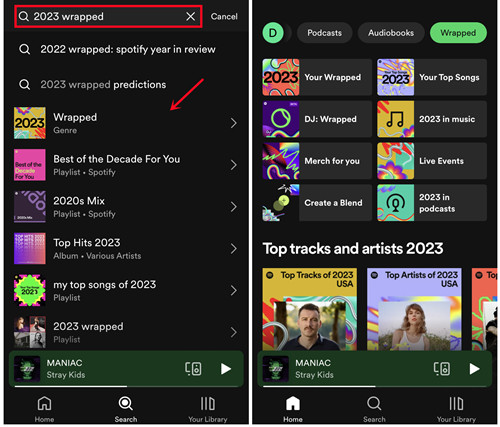Viewport: 500px width, 427px height.
Task: Open Your Library on the search screen
Action: coord(208,409)
